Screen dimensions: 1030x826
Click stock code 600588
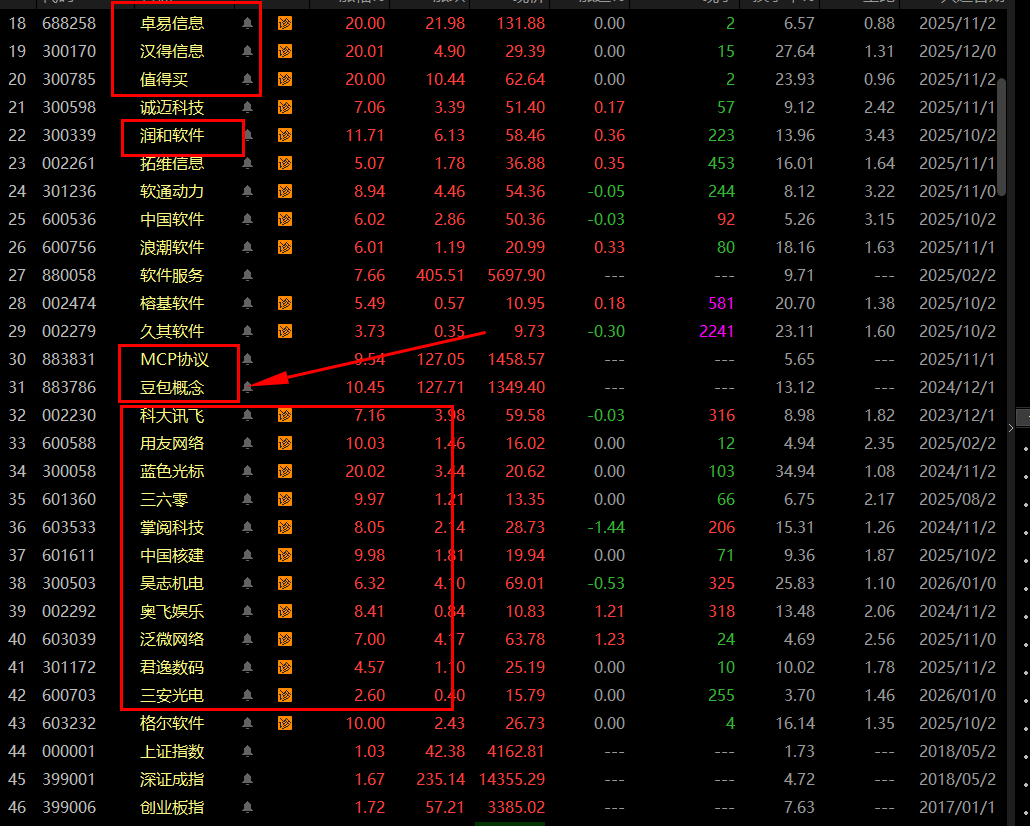[69, 444]
